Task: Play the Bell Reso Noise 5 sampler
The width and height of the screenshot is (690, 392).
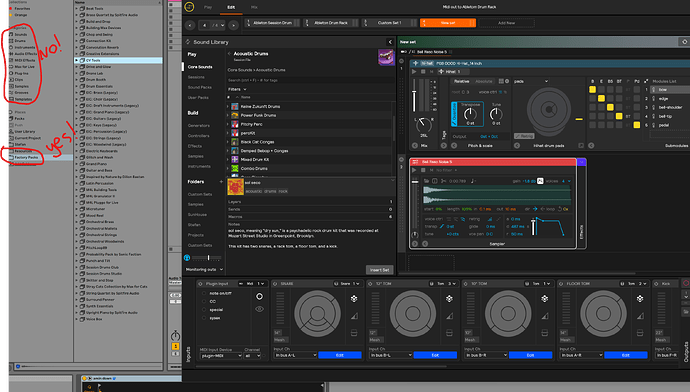Action: coord(414,170)
